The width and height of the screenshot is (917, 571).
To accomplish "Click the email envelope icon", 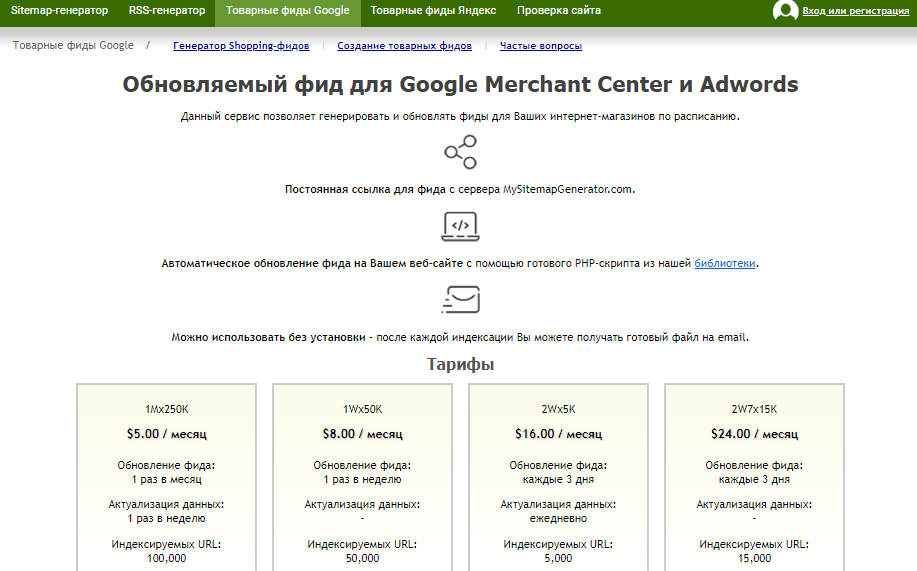I will pos(460,299).
